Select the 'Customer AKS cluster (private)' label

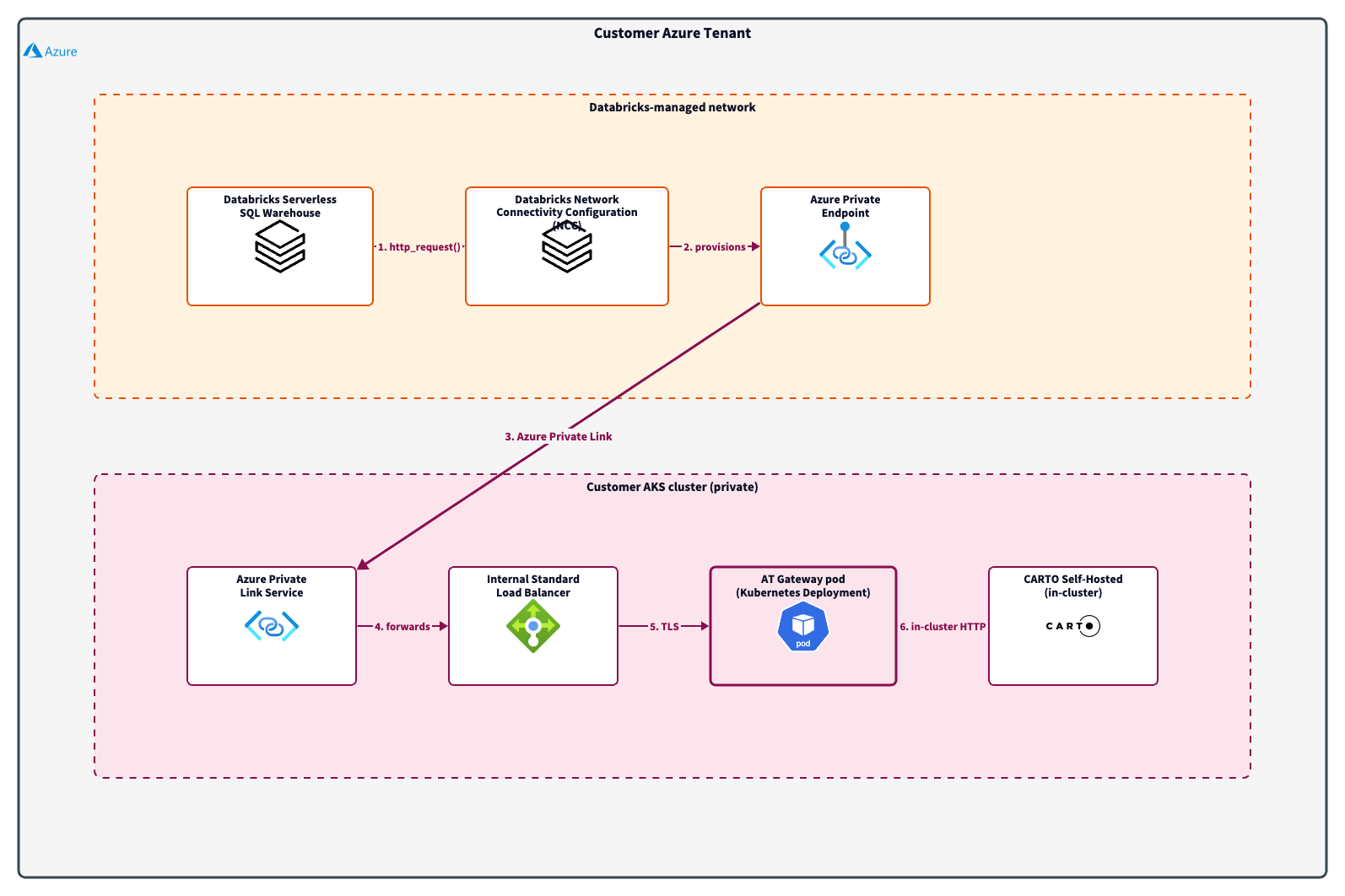[x=672, y=487]
